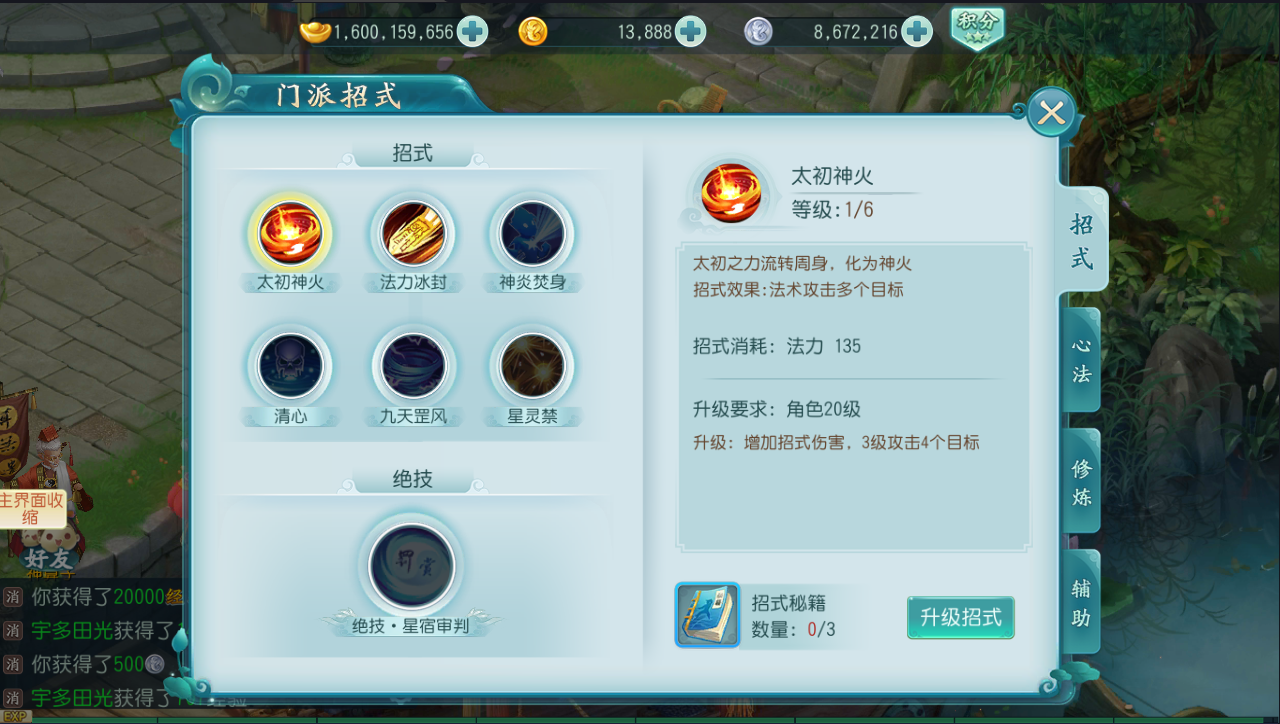This screenshot has width=1280, height=724.
Task: Tap the 招式秘籍 book icon
Action: [x=707, y=615]
